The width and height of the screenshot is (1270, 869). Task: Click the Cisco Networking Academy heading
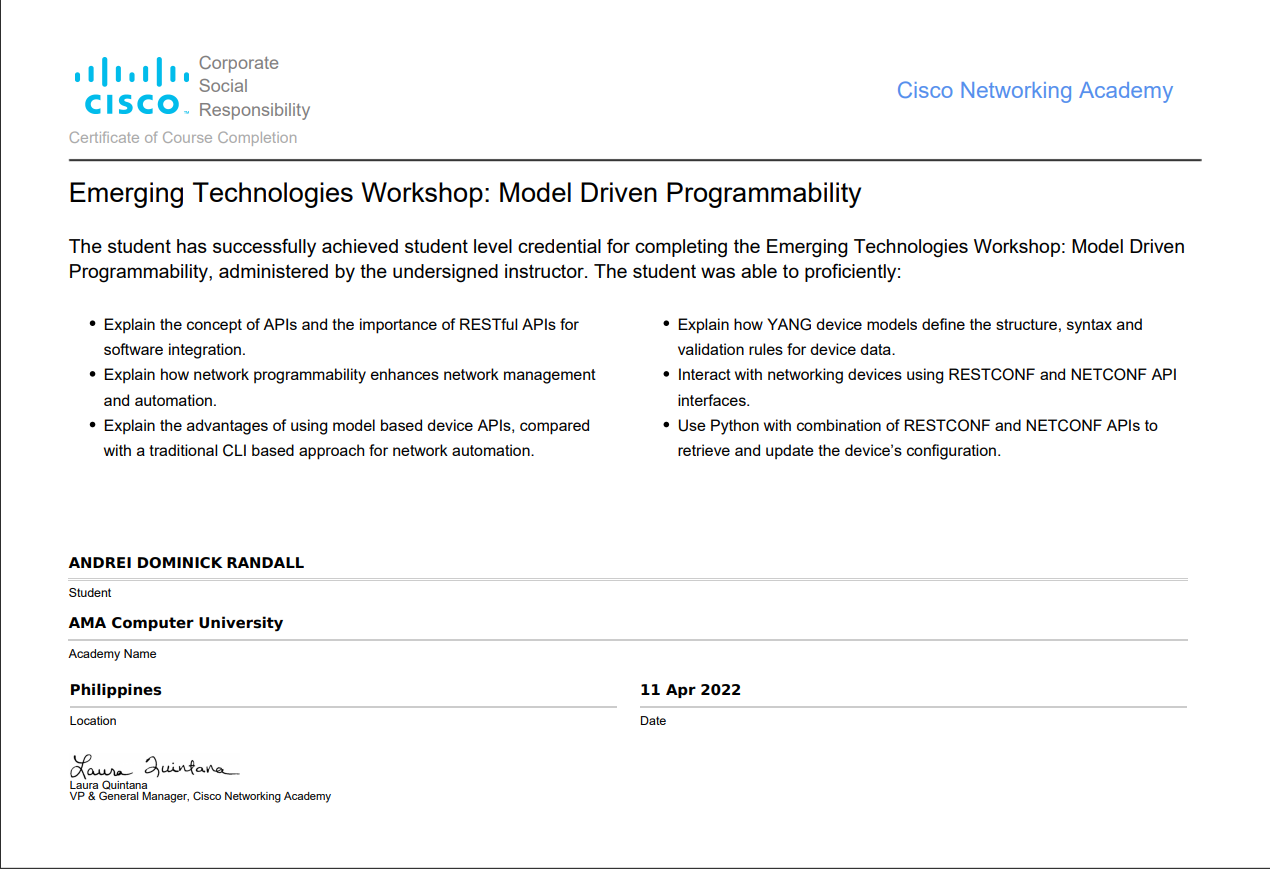click(x=1034, y=91)
